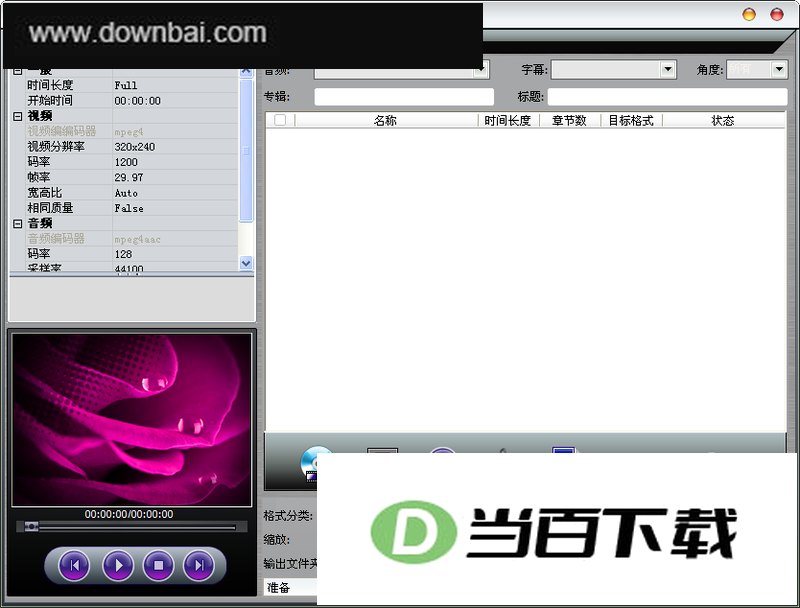Click the 准备 status text
800x608 pixels.
pos(278,588)
